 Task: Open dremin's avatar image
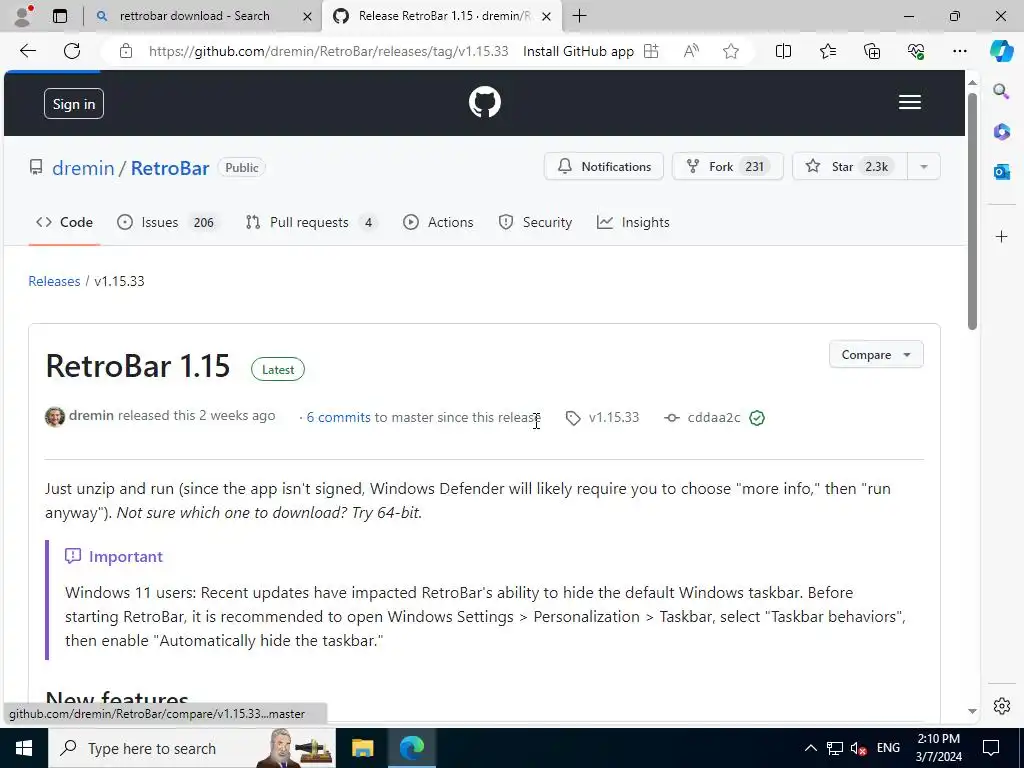point(55,416)
